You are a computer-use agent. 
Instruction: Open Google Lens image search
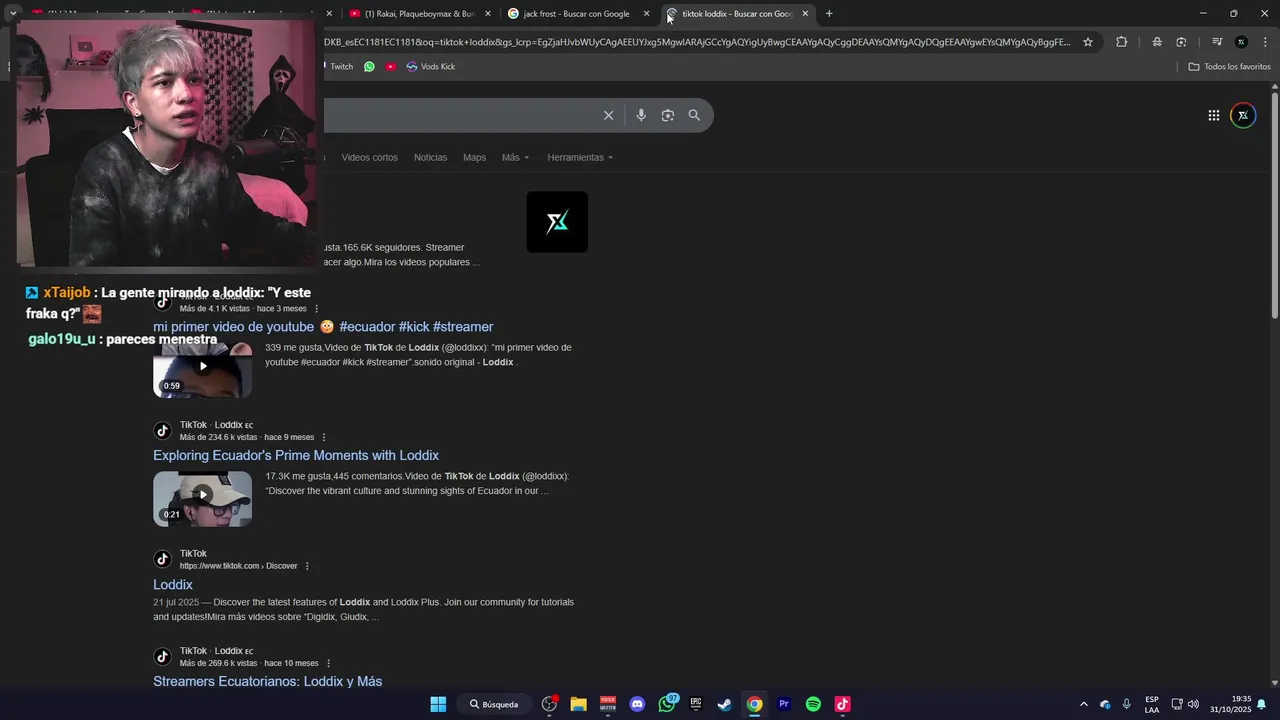tap(668, 115)
